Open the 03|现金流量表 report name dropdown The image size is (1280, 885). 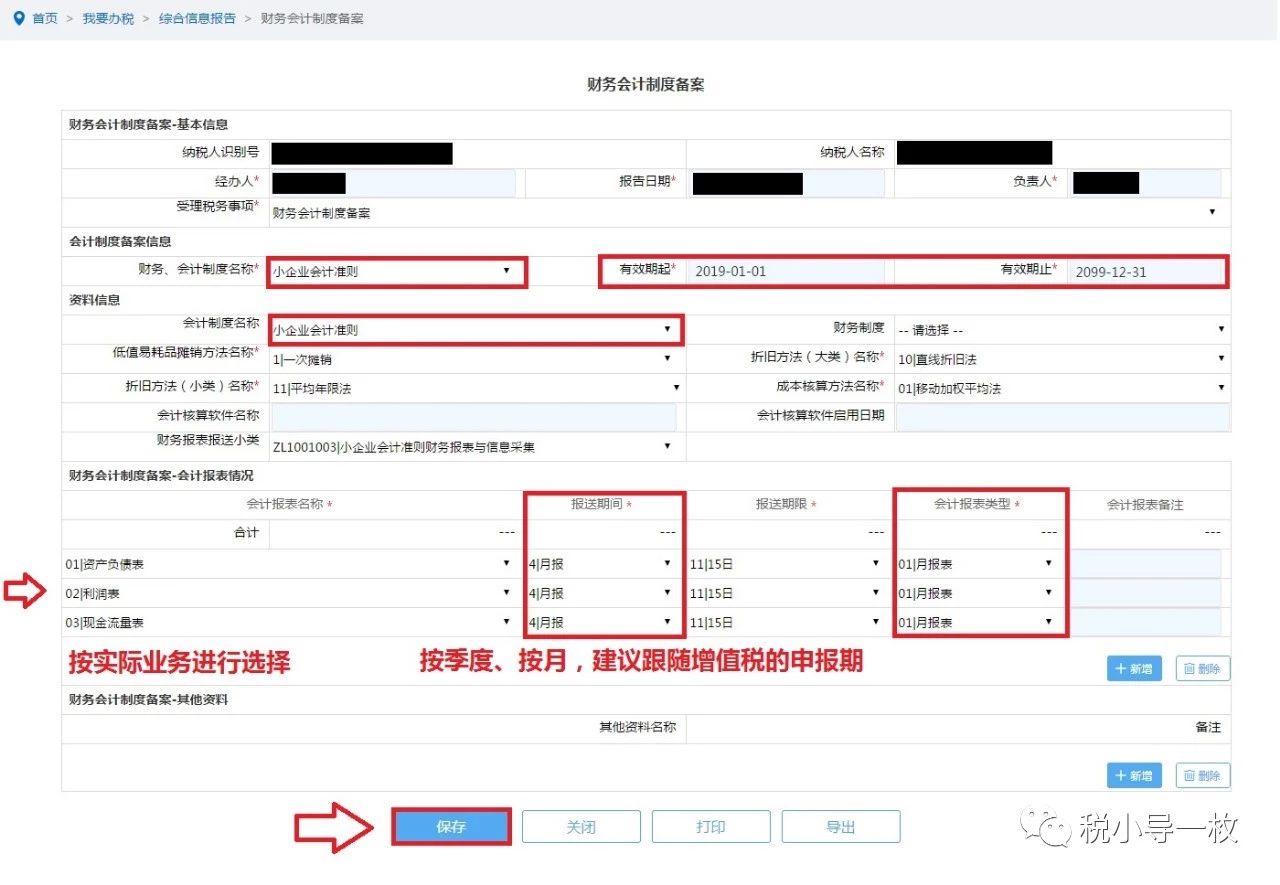tap(290, 622)
